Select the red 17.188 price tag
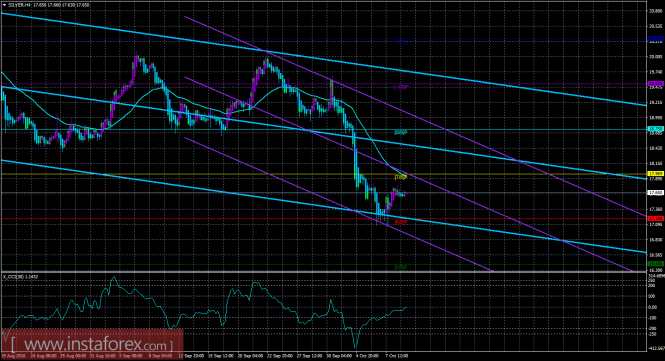 [656, 218]
